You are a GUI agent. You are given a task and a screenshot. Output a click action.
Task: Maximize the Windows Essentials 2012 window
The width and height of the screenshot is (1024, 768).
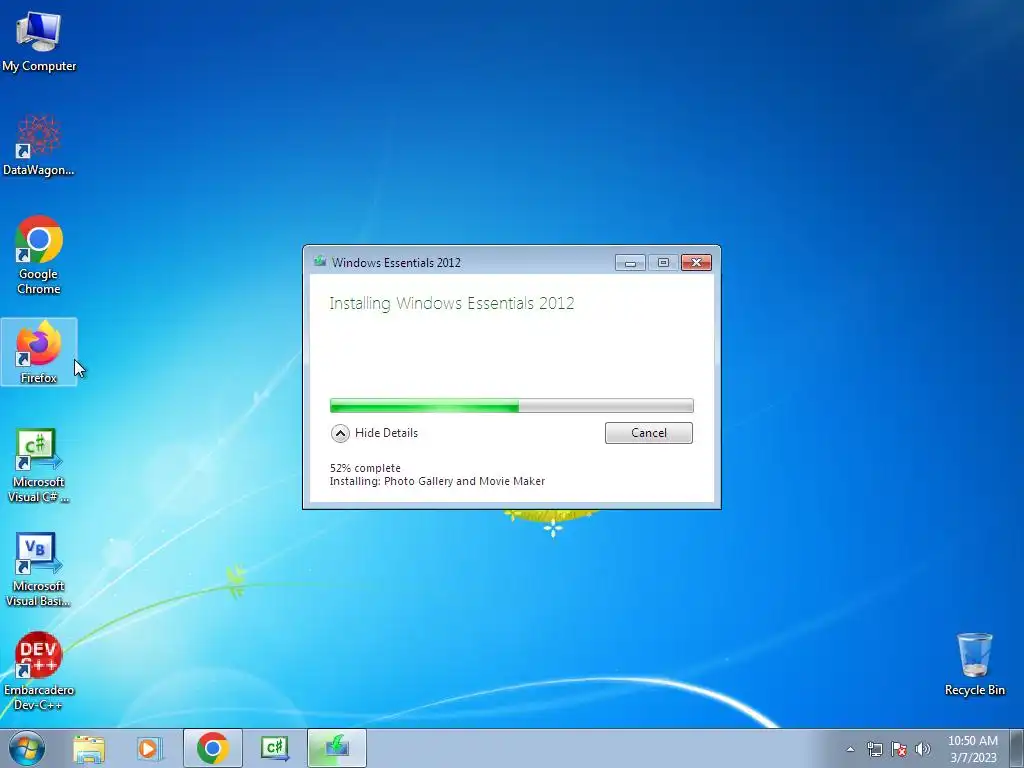click(x=663, y=263)
